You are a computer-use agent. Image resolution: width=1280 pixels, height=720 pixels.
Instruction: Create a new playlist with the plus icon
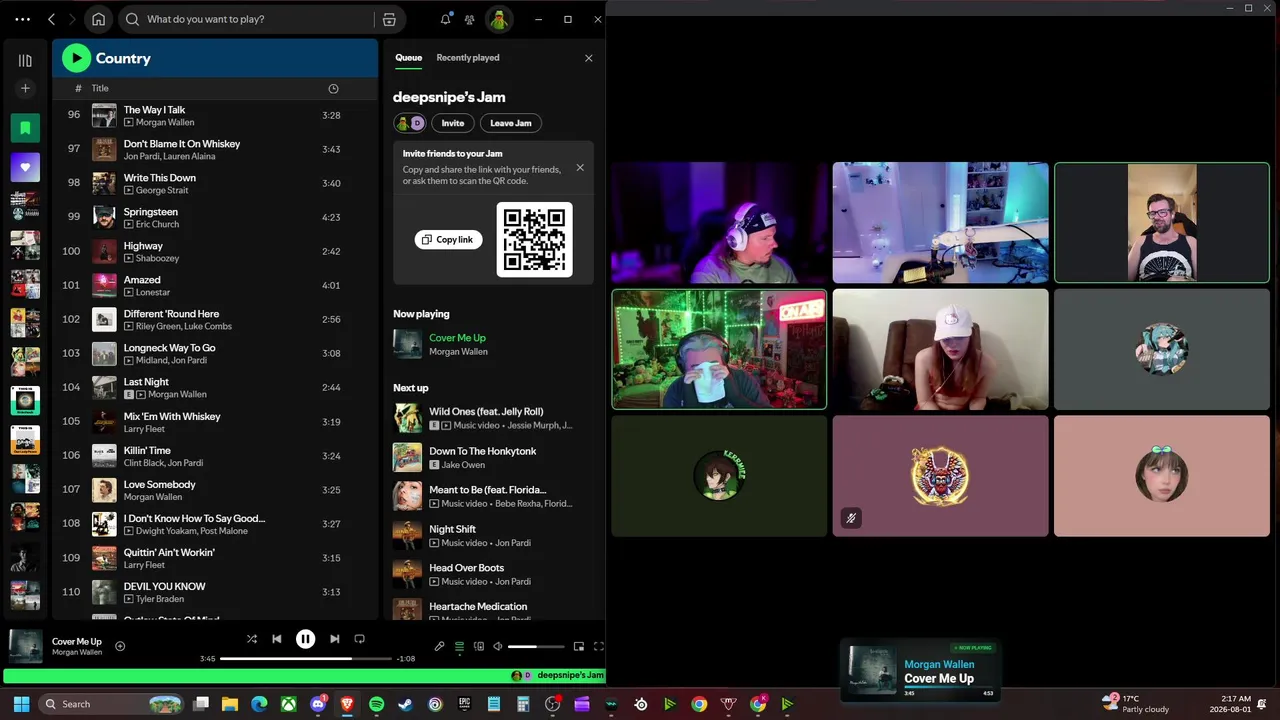[x=25, y=88]
